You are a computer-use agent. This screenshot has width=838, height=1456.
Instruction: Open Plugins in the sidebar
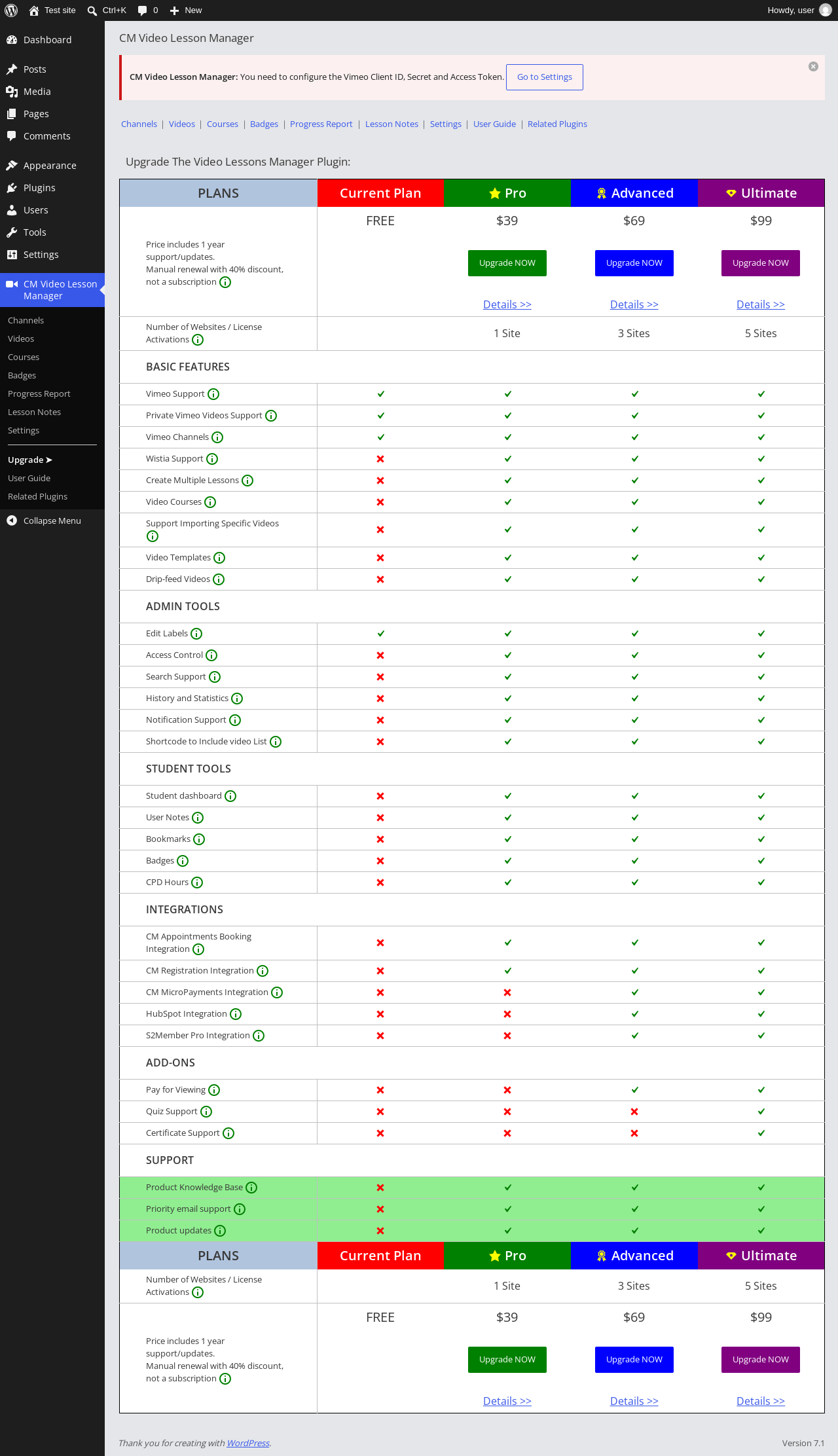point(52,188)
